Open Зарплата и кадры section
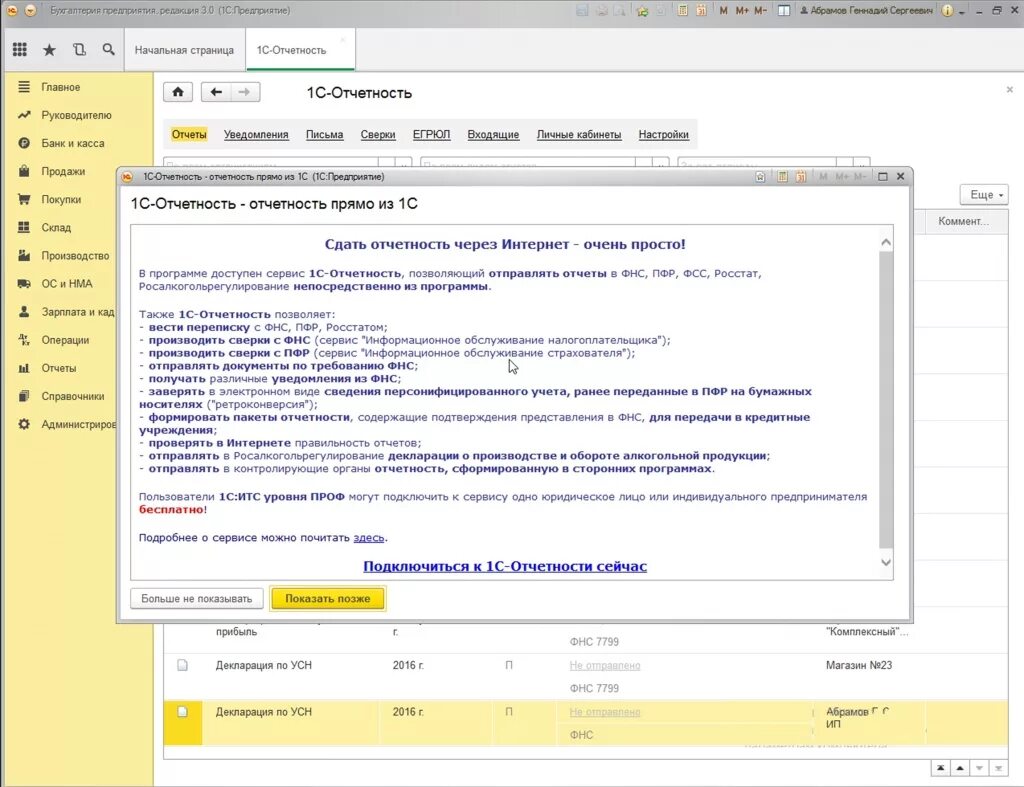Viewport: 1024px width, 787px height. [77, 312]
